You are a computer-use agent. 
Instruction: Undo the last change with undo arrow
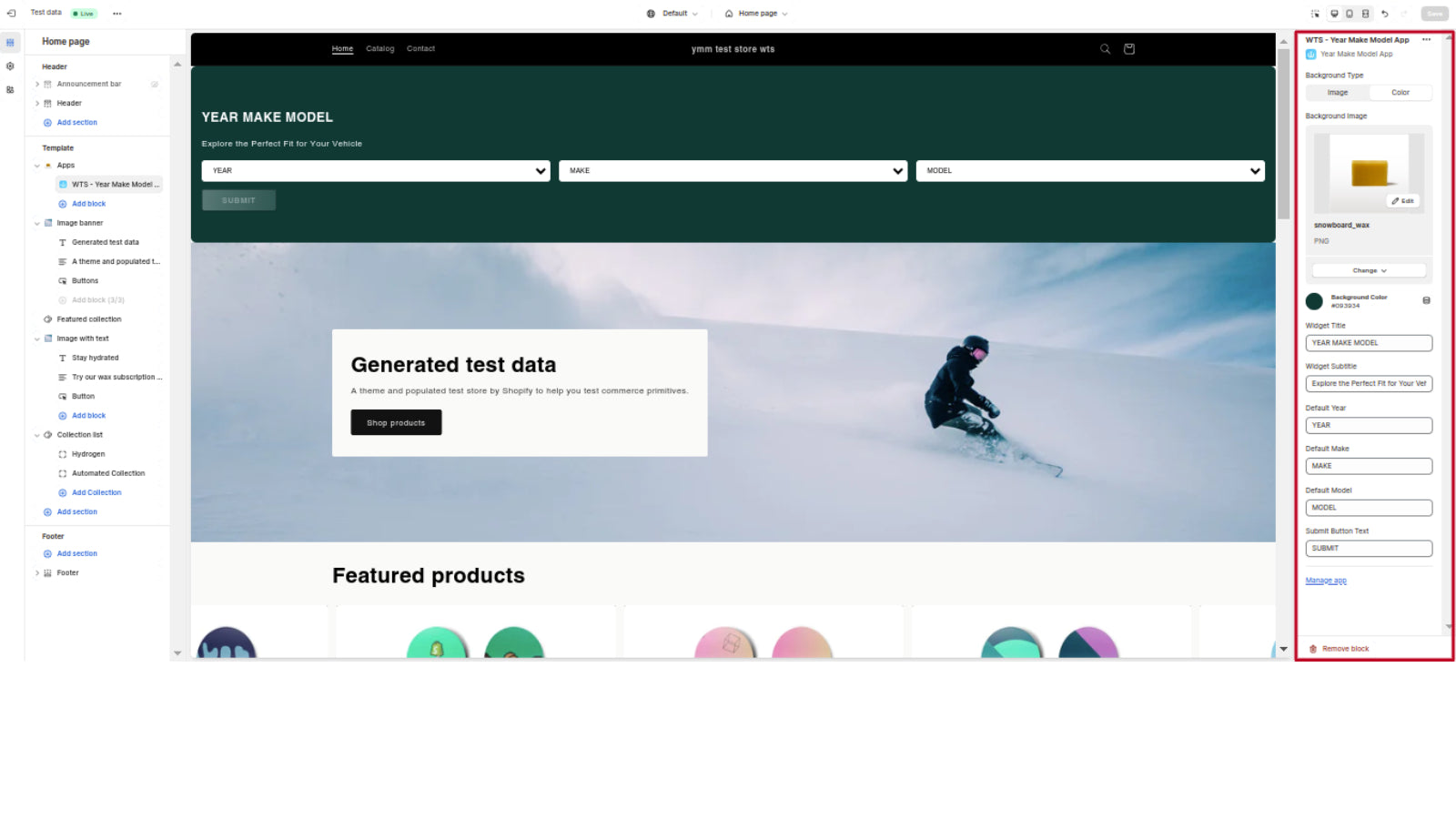(1383, 13)
